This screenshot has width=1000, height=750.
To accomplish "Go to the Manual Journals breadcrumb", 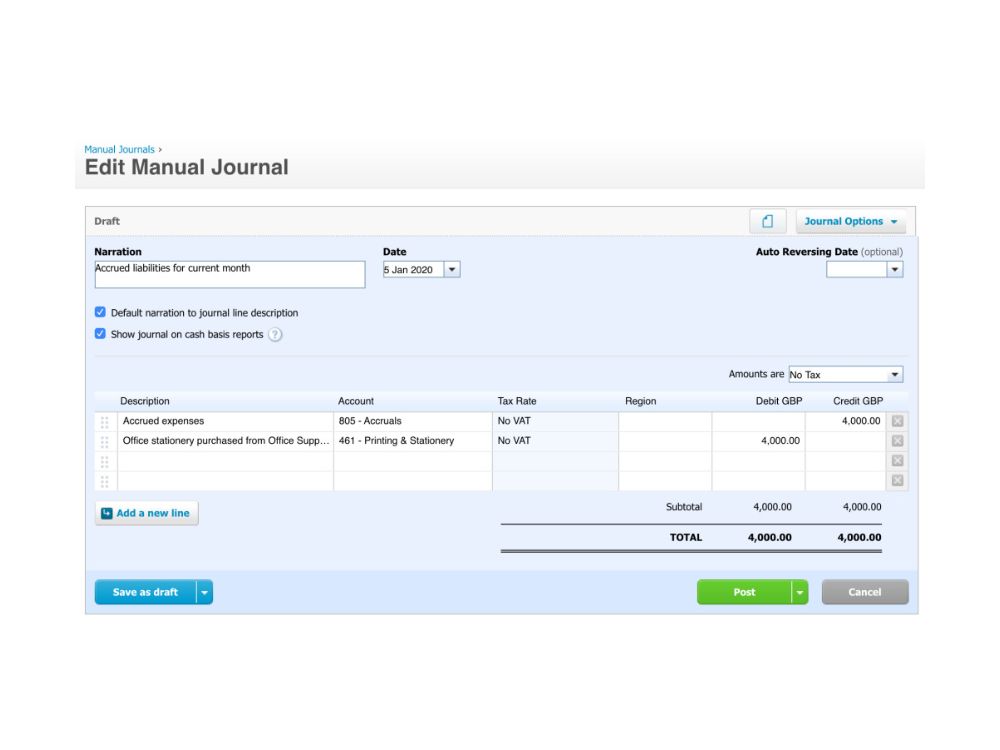I will coord(119,149).
